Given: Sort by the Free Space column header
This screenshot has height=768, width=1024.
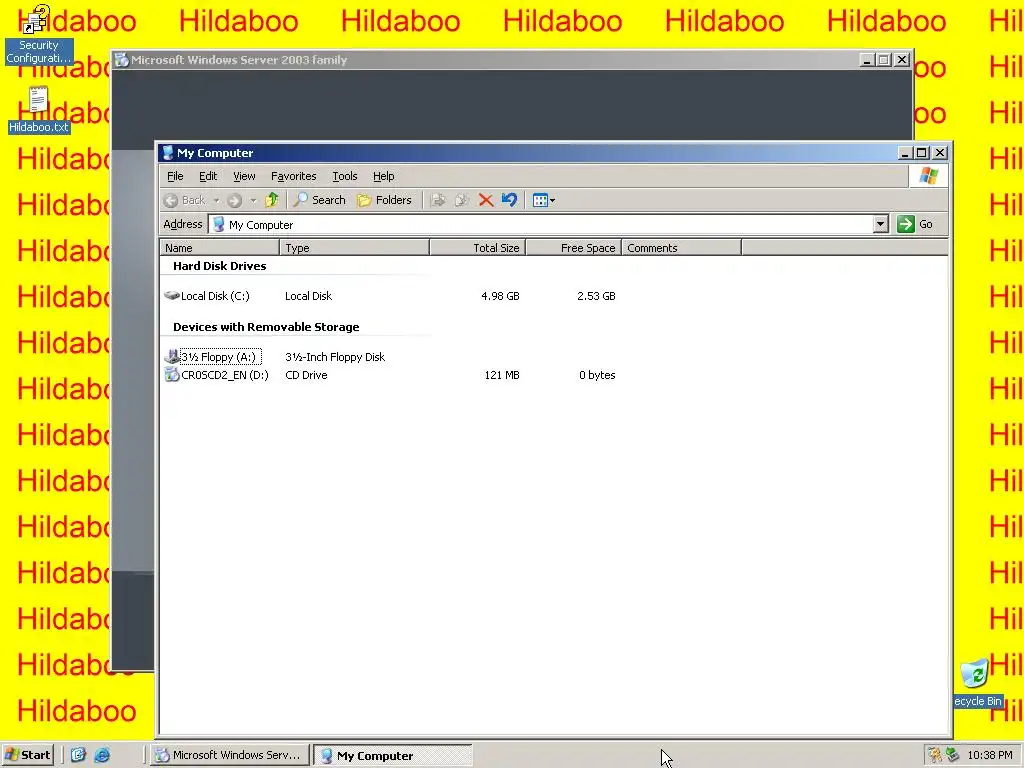Looking at the screenshot, I should pos(573,248).
